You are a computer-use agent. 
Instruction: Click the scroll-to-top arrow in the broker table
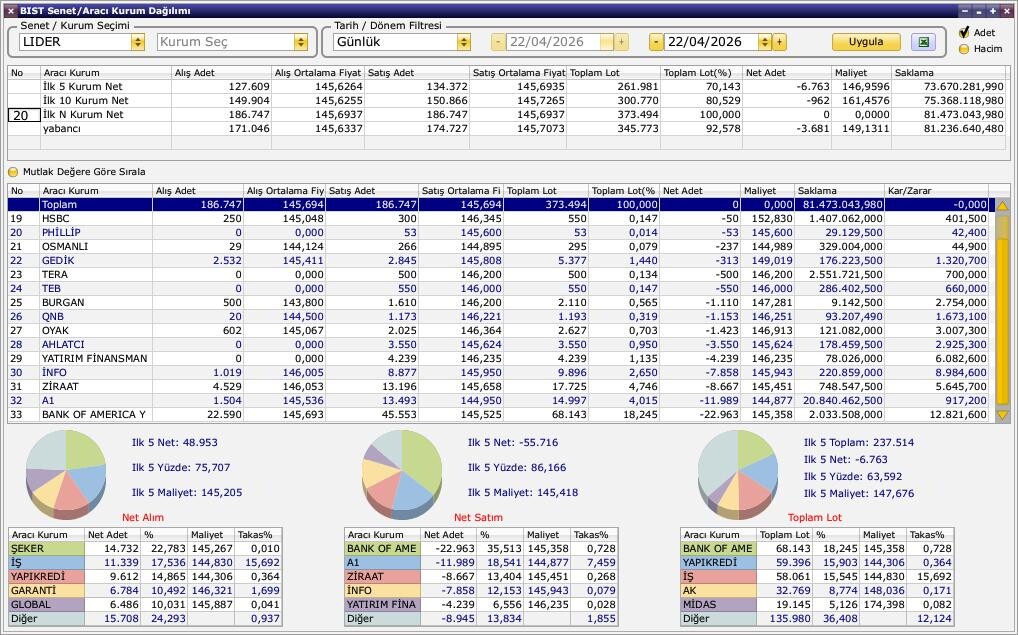[x=1002, y=206]
